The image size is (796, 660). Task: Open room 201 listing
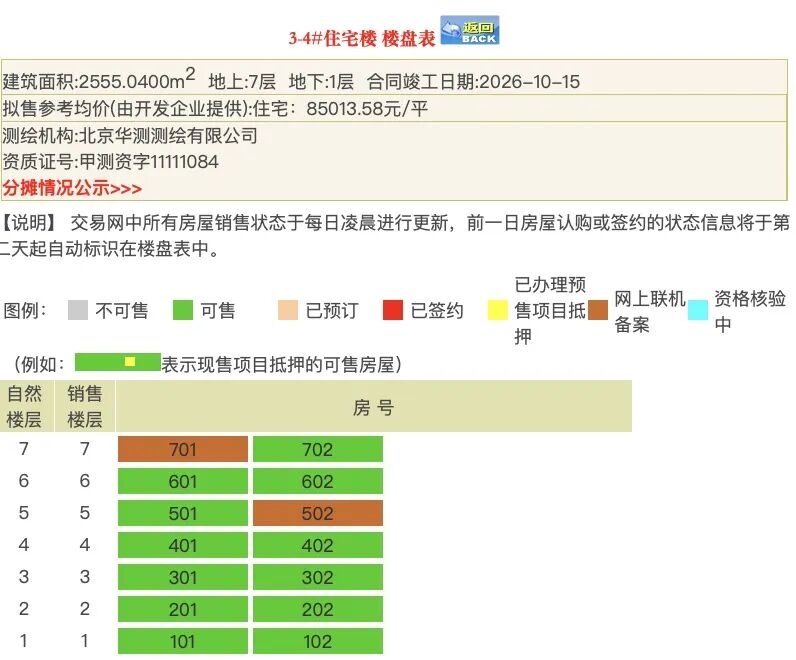[183, 610]
